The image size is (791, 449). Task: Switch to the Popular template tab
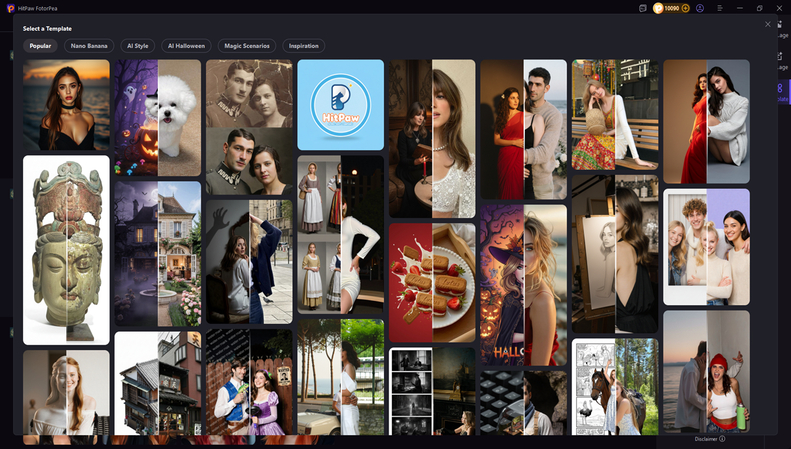[x=40, y=46]
